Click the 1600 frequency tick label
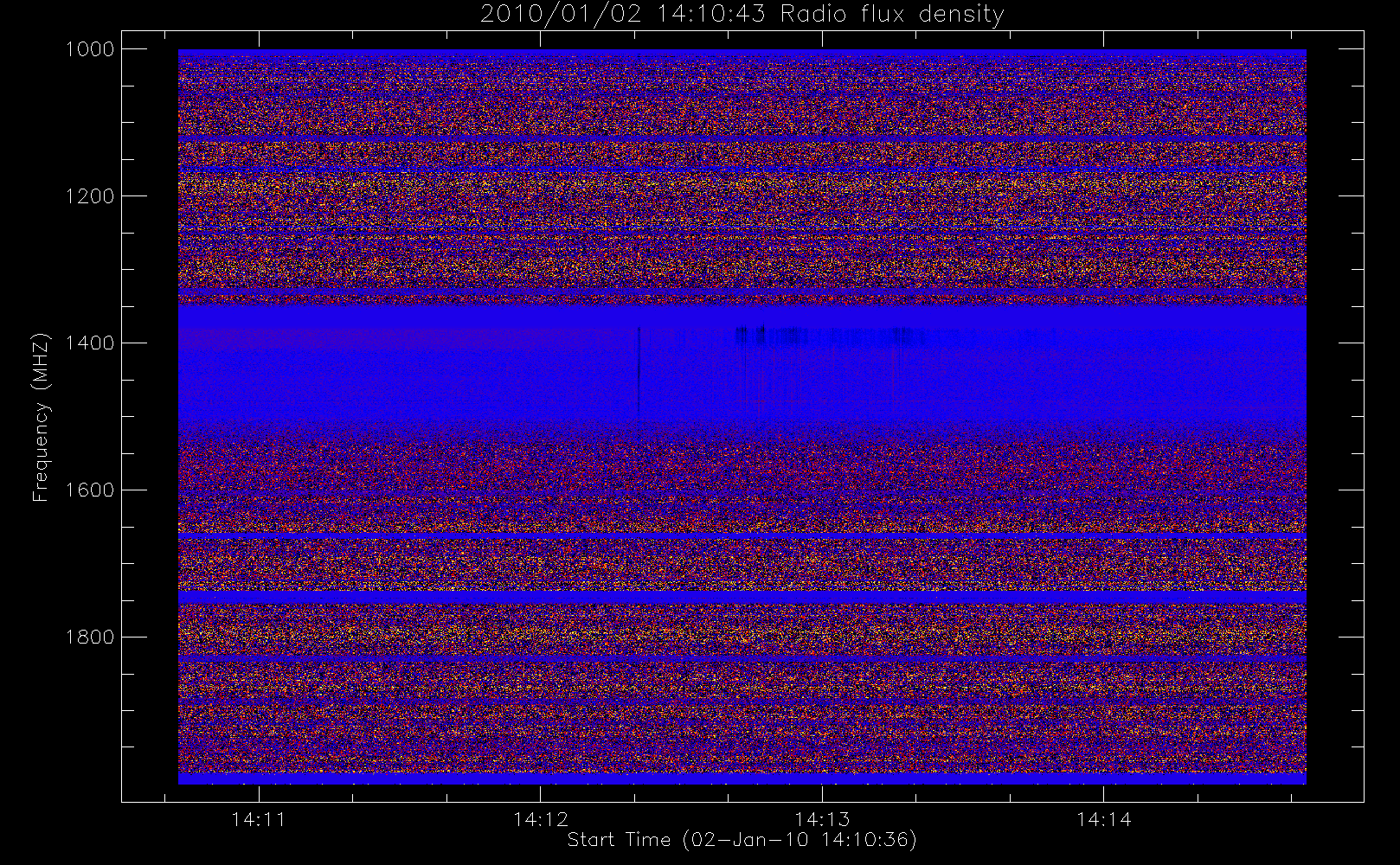 tap(90, 490)
